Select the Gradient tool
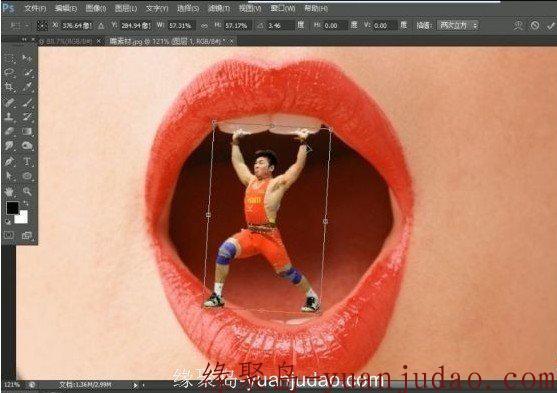The height and width of the screenshot is (393, 557). [27, 131]
